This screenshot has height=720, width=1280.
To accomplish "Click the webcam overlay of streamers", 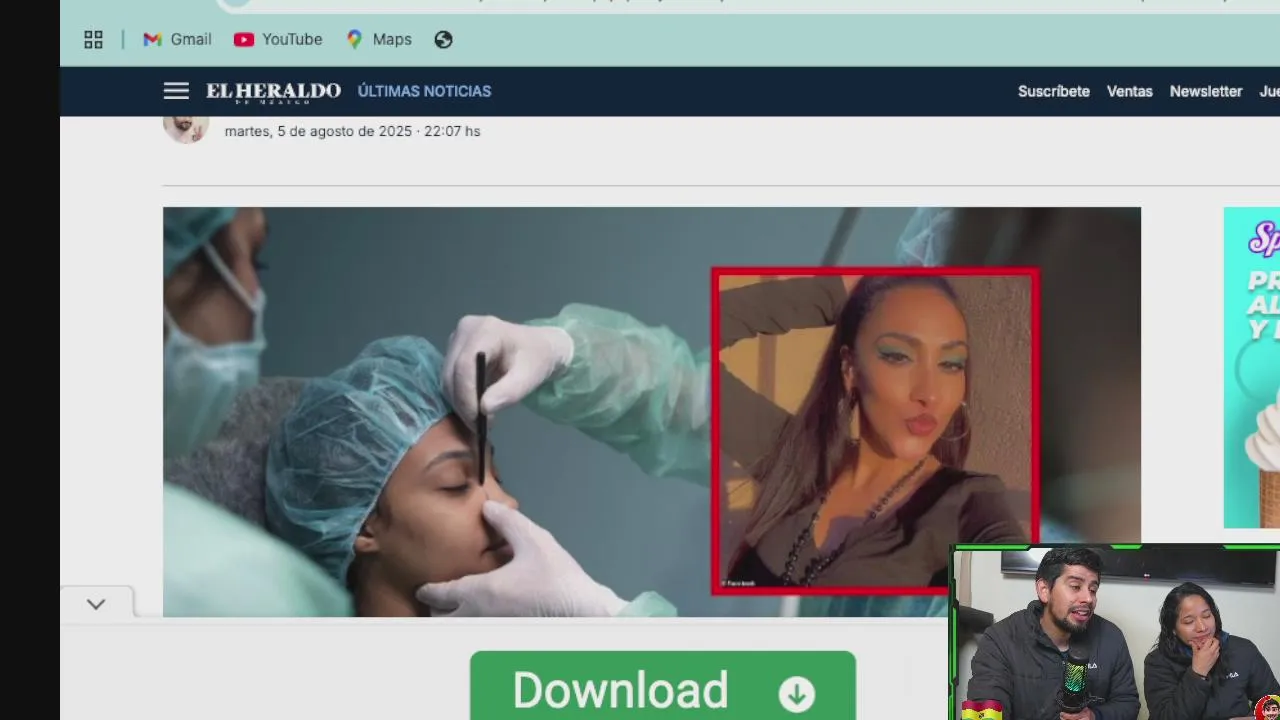I will pos(1115,633).
